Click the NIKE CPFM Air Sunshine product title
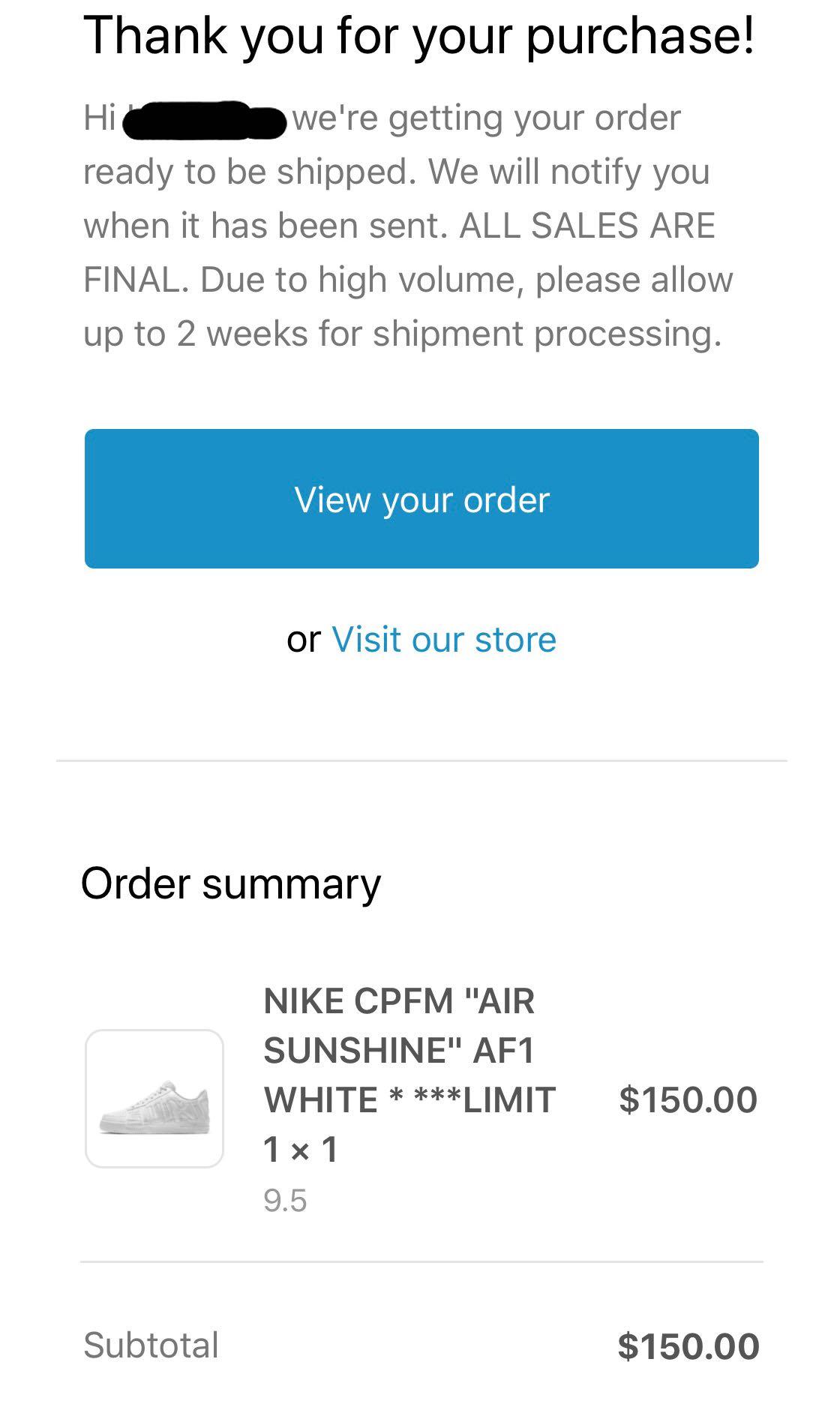Screen dimensions: 840x1401 click(399, 1049)
